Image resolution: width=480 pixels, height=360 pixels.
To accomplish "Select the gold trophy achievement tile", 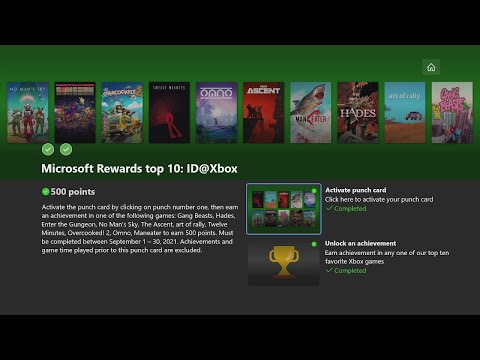I will tap(284, 262).
